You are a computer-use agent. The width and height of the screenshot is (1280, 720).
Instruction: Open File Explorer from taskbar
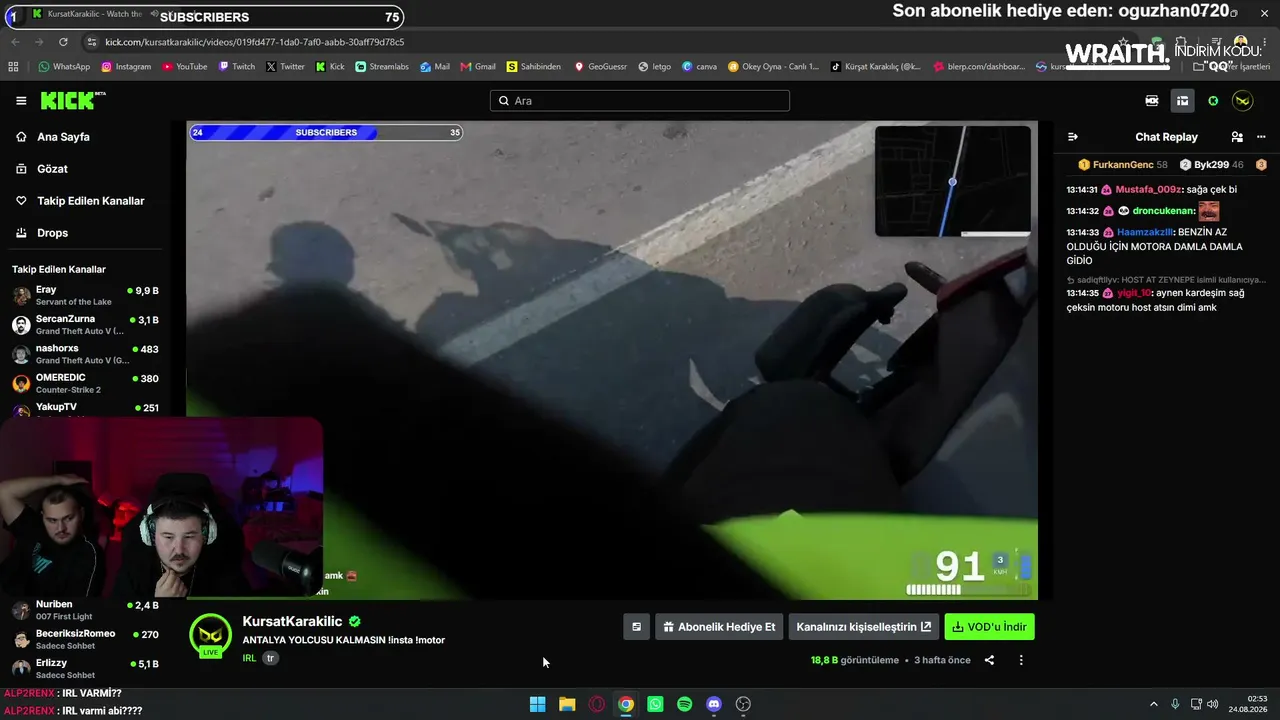click(x=567, y=704)
